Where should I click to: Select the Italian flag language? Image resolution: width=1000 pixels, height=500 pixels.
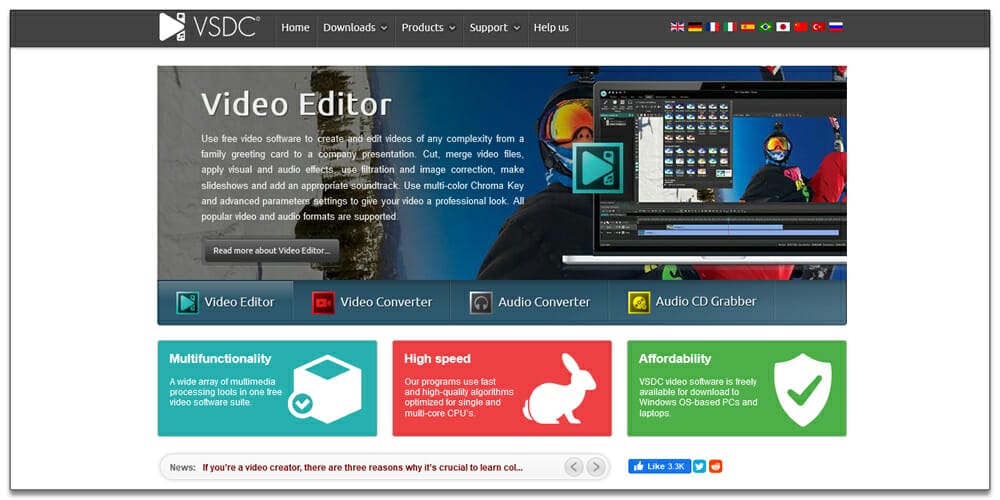[730, 27]
